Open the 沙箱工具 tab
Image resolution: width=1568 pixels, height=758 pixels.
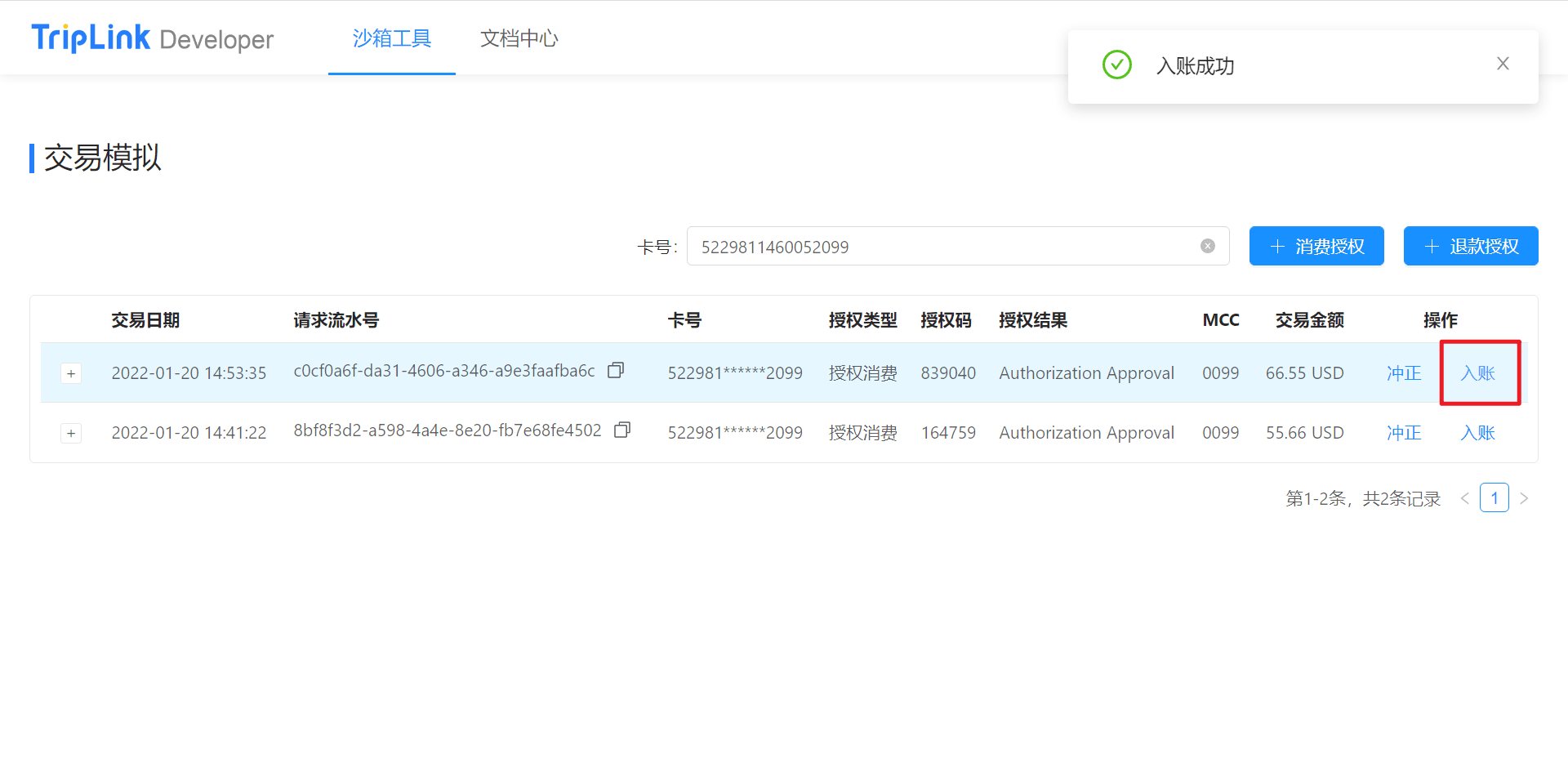point(391,38)
